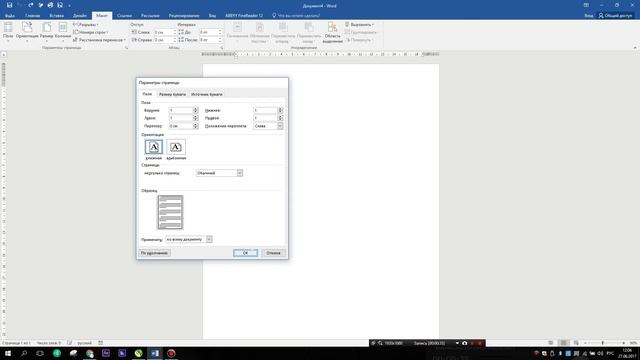Image resolution: width=640 pixels, height=360 pixels.
Task: Open the Дизайн ribbon tab
Action: pos(80,16)
